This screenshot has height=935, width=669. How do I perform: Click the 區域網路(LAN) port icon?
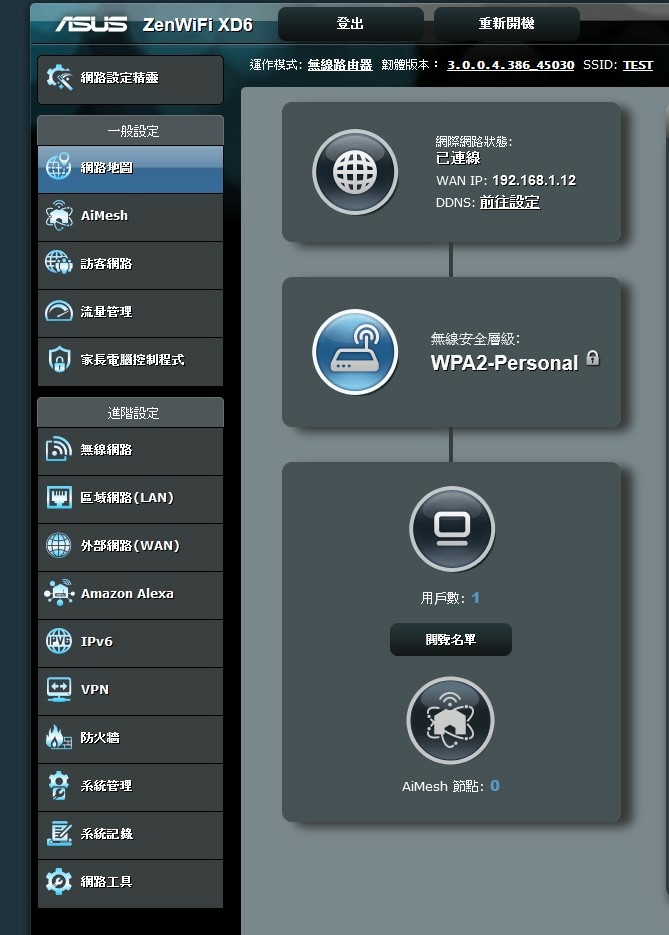tap(58, 497)
